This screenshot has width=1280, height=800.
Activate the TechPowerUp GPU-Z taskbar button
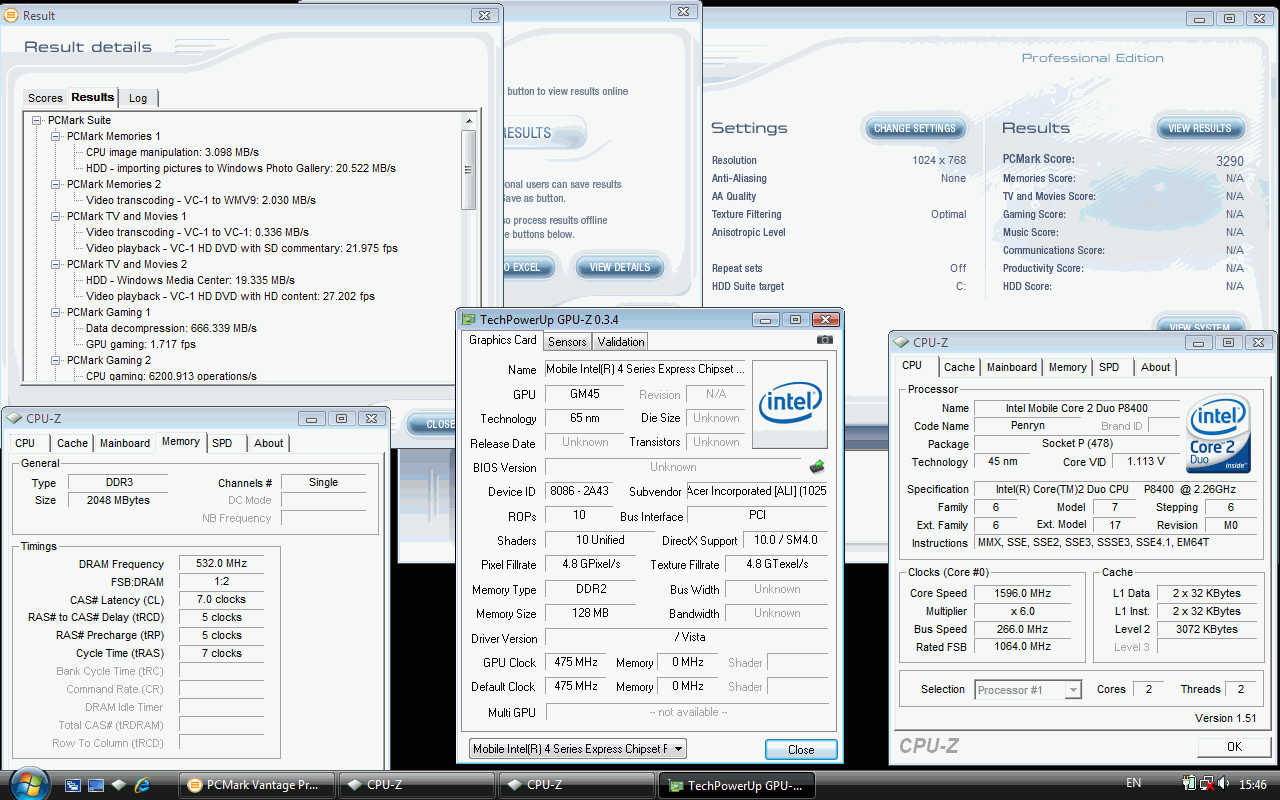(738, 786)
